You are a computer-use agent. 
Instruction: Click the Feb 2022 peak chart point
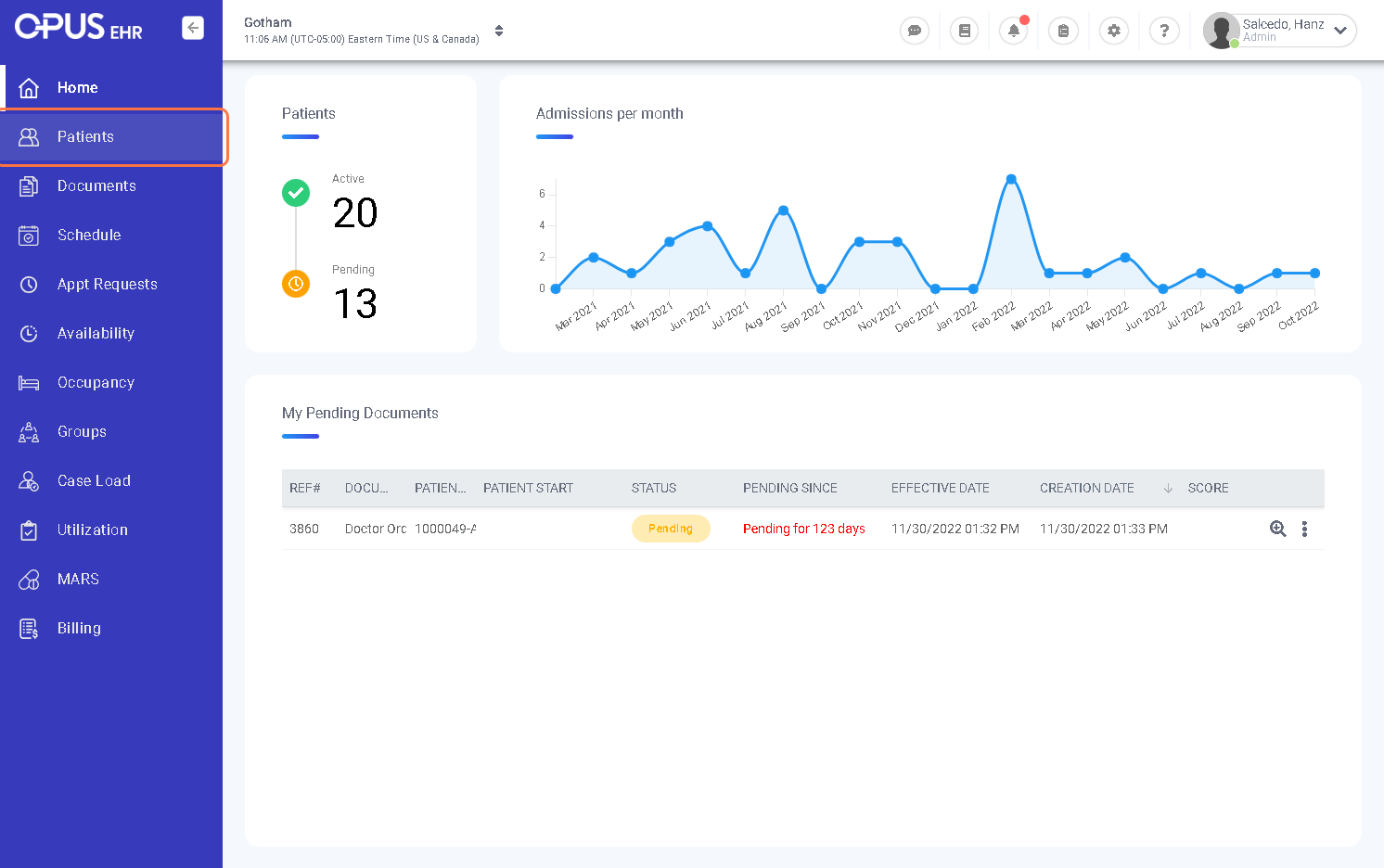coord(1011,179)
